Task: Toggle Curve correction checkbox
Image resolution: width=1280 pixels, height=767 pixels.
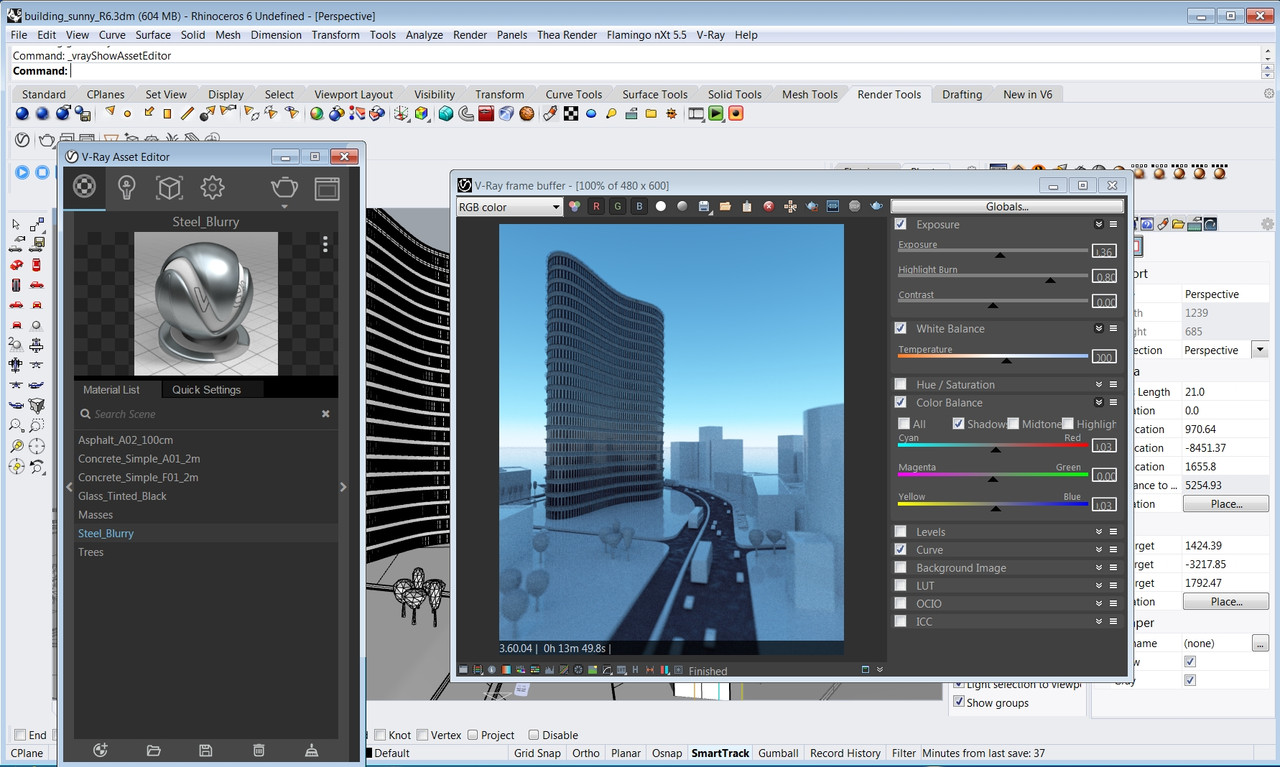Action: click(901, 550)
